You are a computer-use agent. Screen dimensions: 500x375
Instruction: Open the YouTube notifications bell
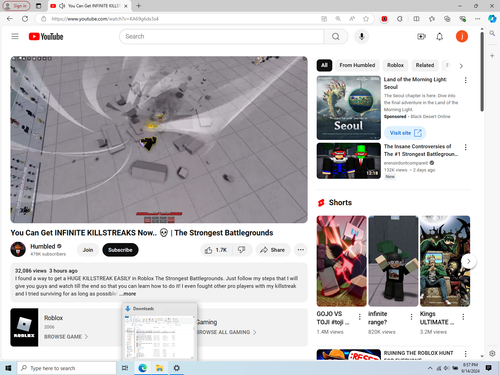pyautogui.click(x=440, y=37)
